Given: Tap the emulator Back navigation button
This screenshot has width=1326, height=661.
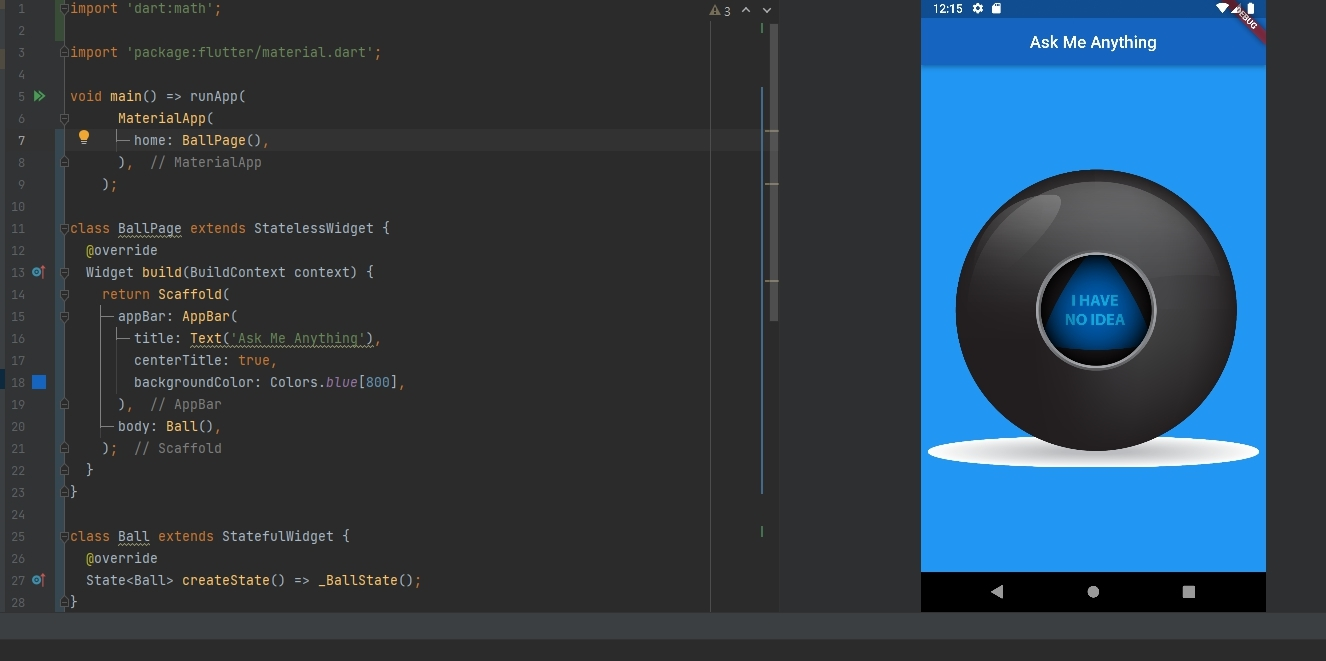Looking at the screenshot, I should pyautogui.click(x=997, y=592).
